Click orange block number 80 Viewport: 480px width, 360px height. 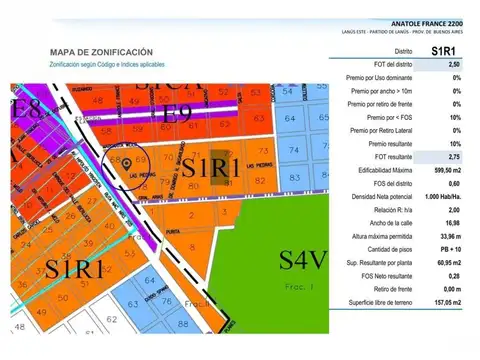(193, 185)
